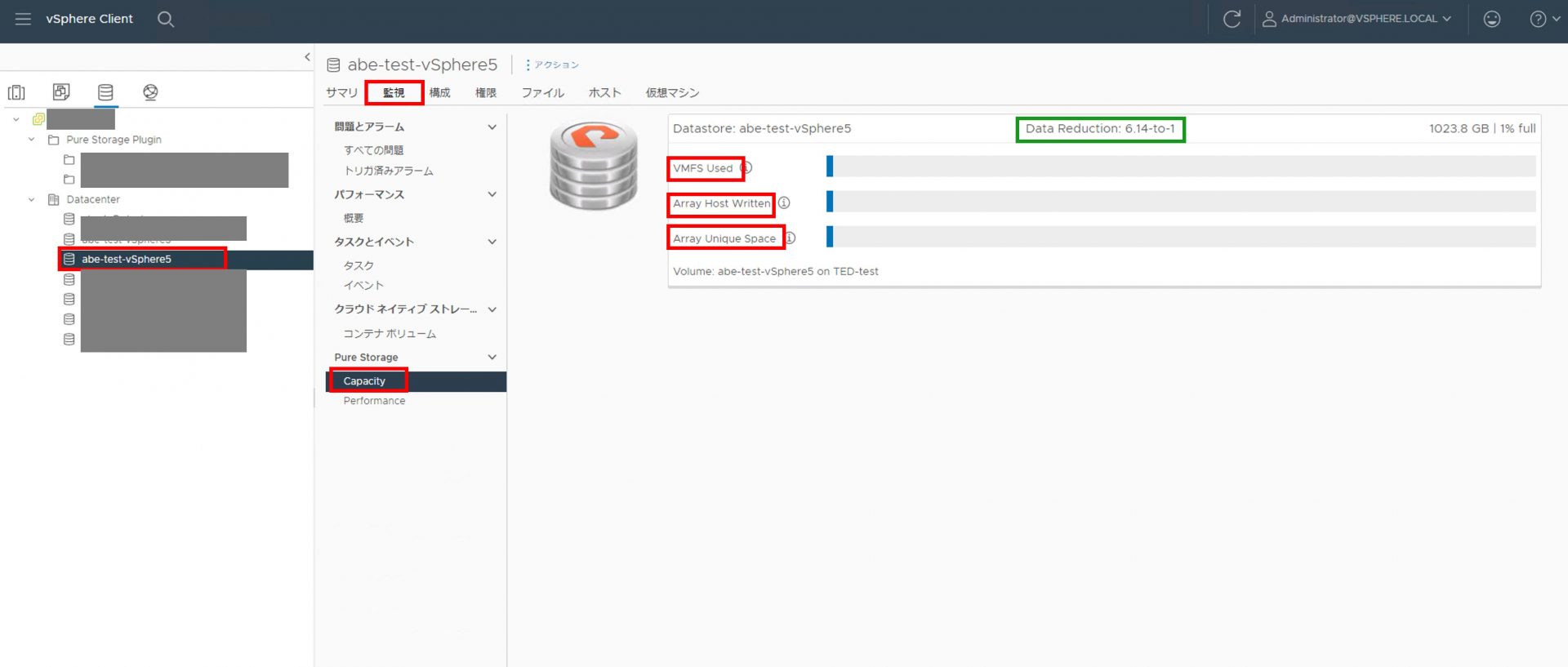This screenshot has height=667, width=1568.
Task: Open the hamburger navigation menu
Action: click(23, 19)
